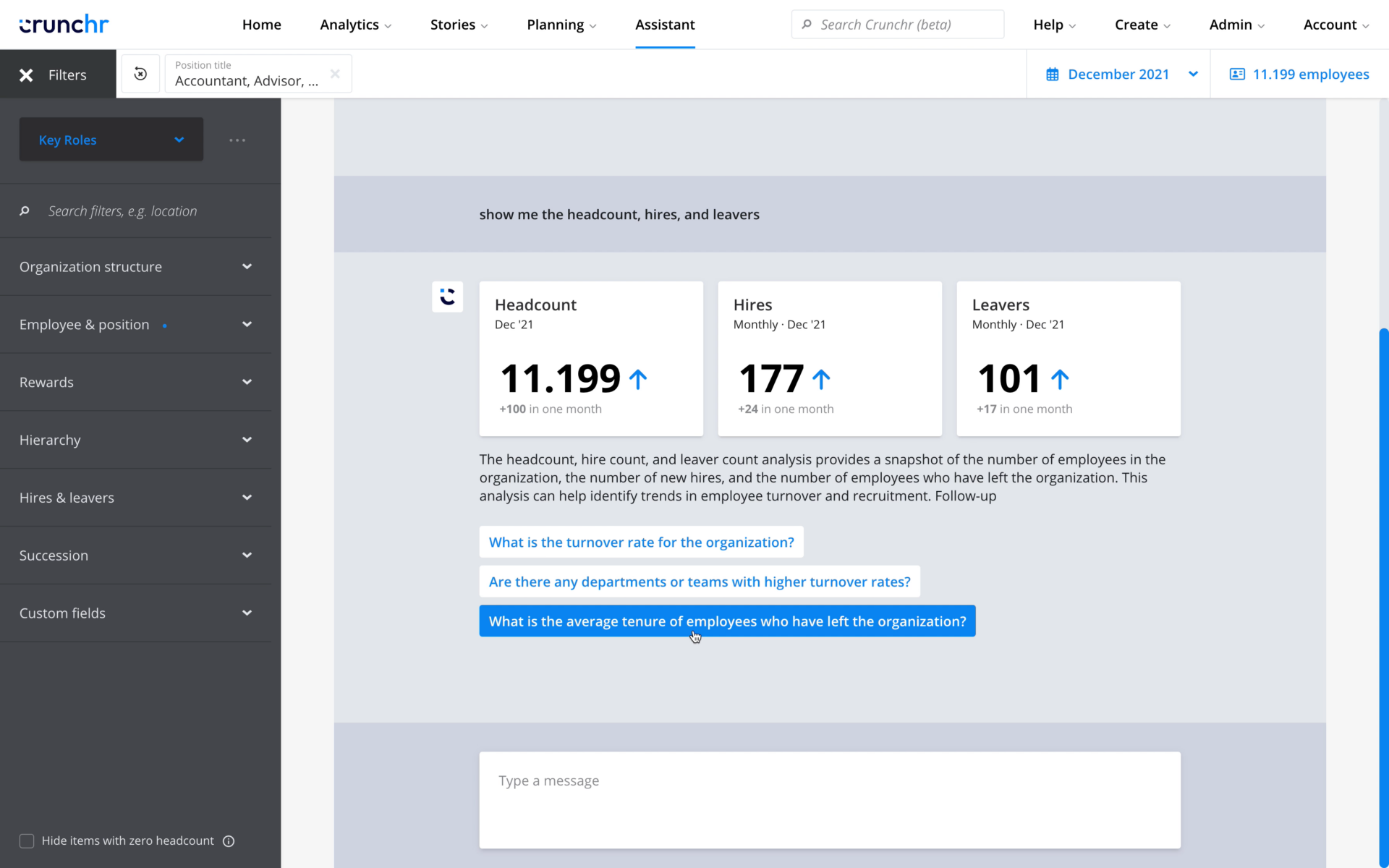Remove the Position title filter chip

point(335,73)
